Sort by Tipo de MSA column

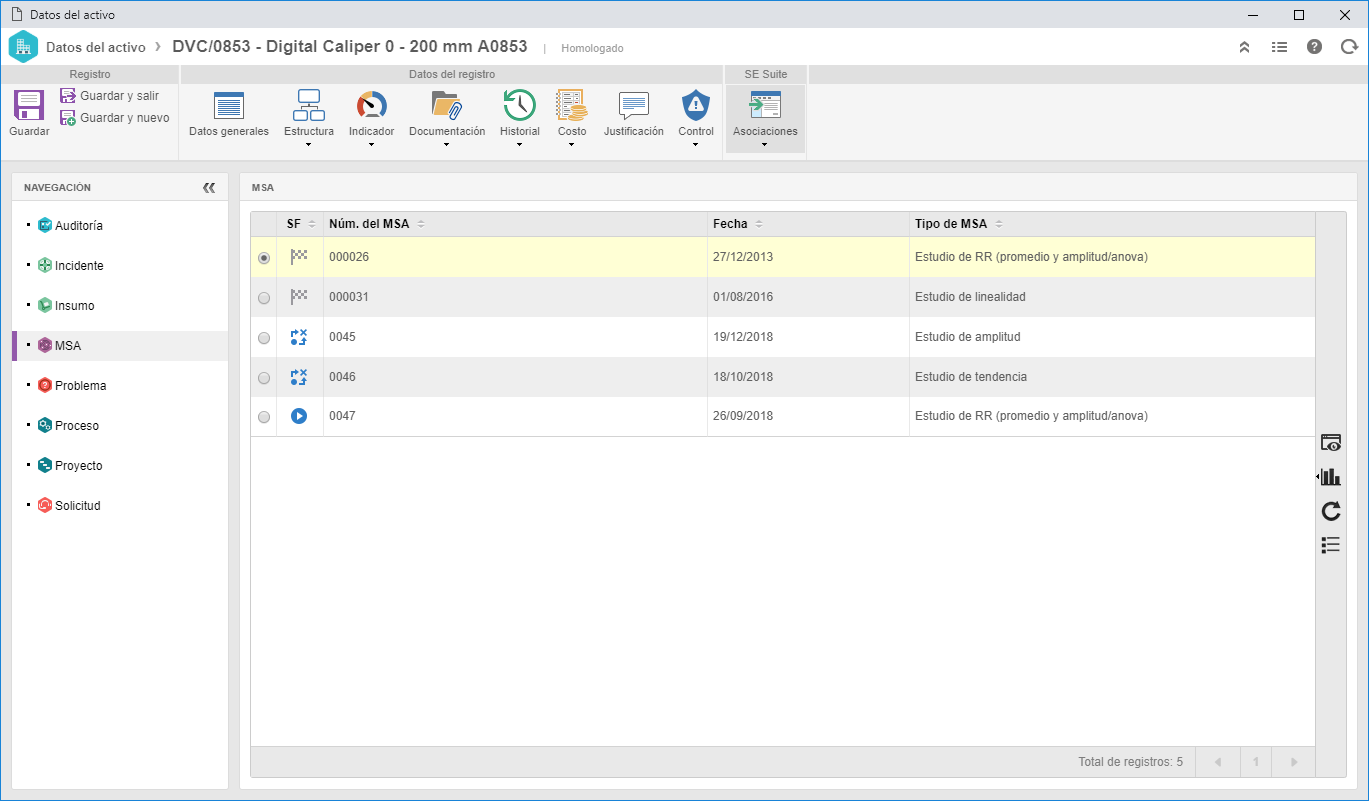click(1112, 224)
